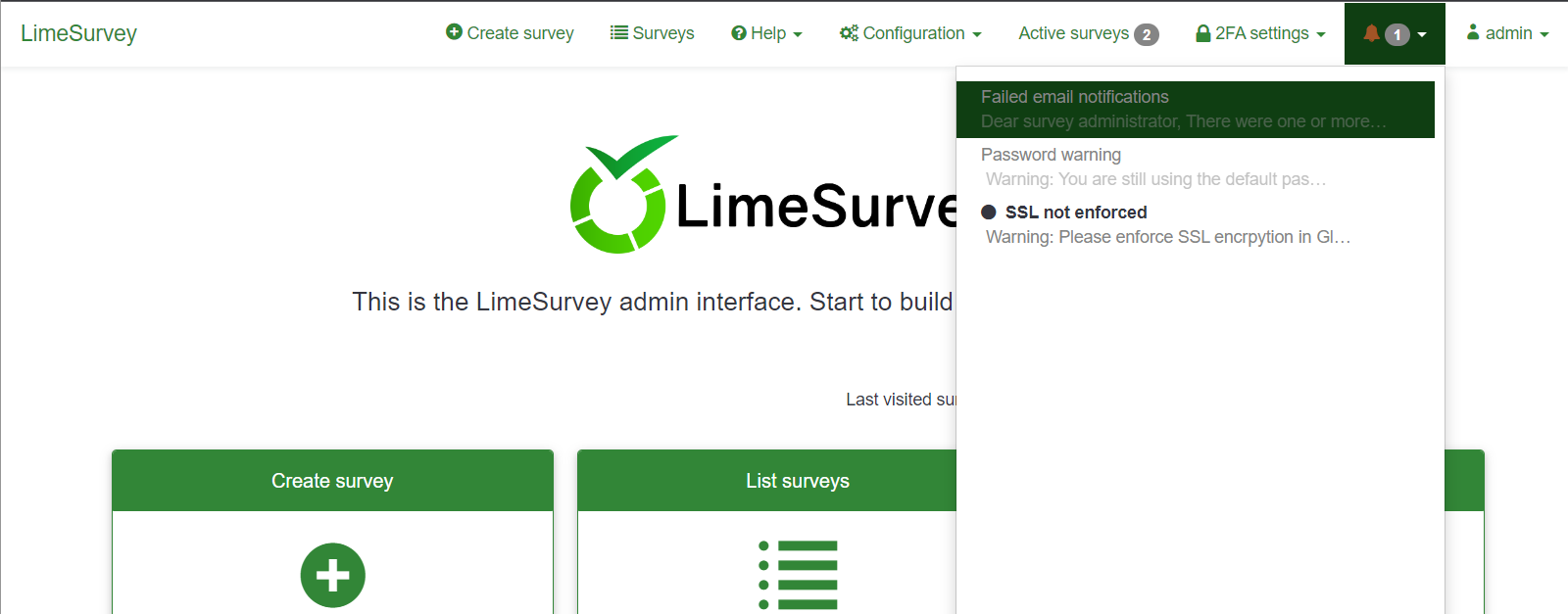Click the notification bell icon
This screenshot has width=1568, height=614.
pos(1371,33)
